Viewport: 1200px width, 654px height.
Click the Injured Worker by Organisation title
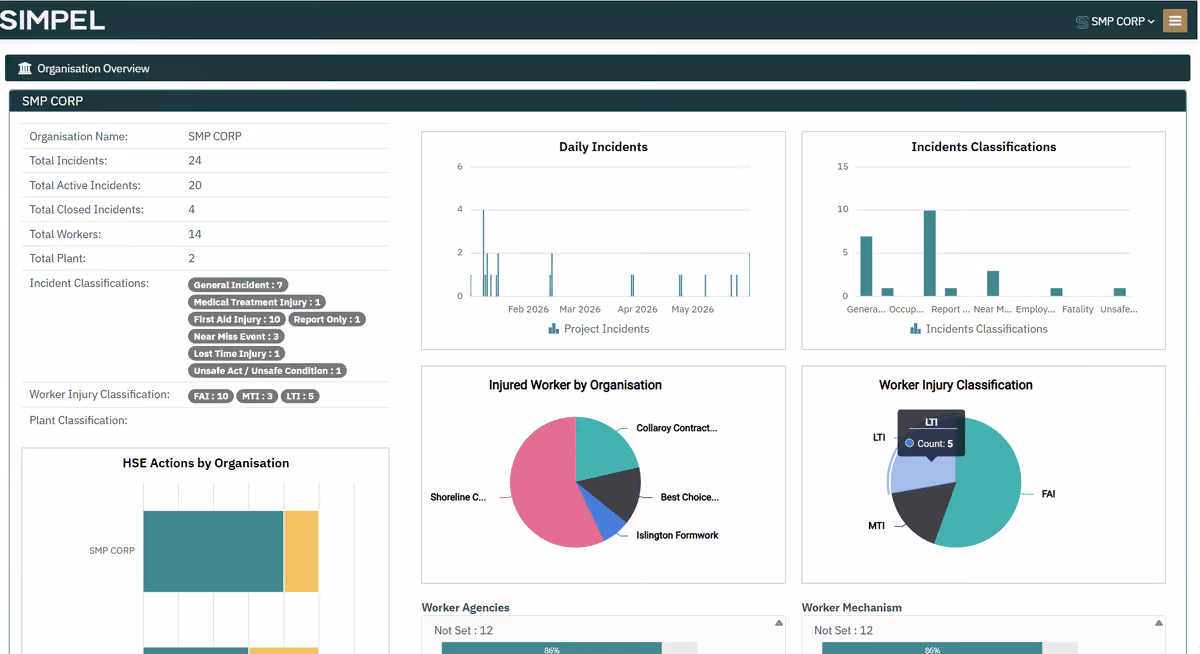[x=575, y=385]
